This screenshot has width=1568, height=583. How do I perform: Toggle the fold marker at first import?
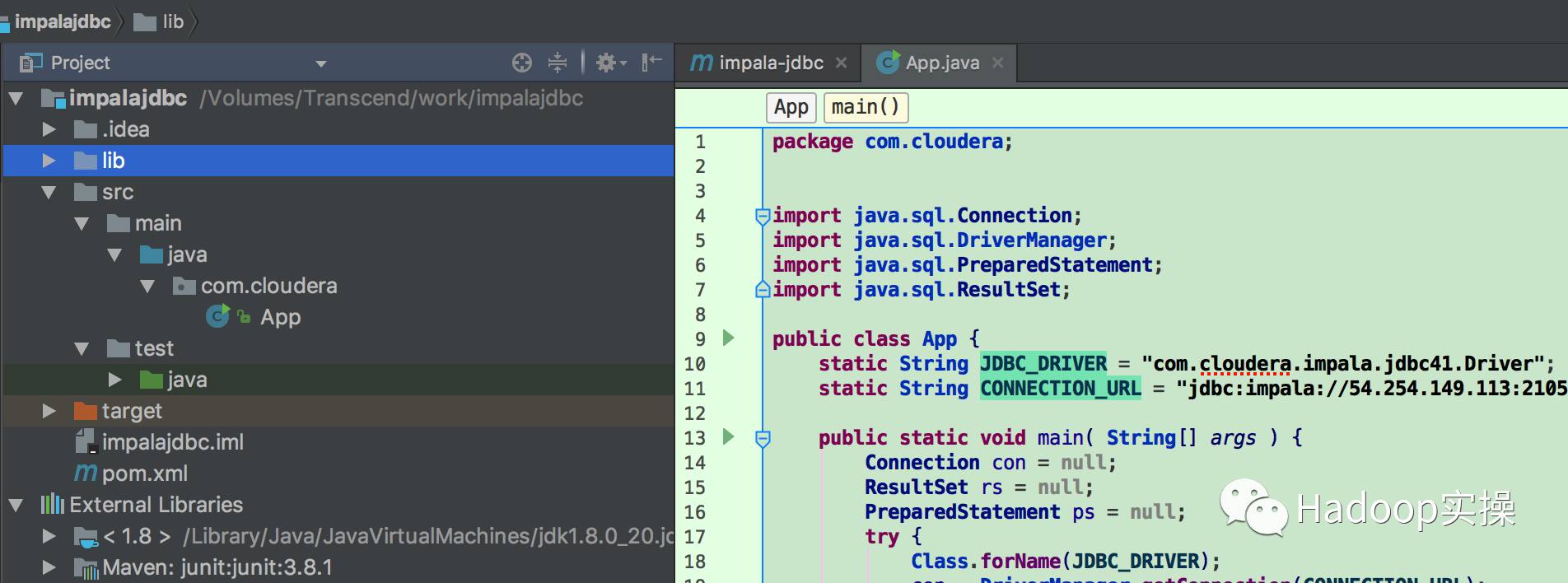click(763, 217)
